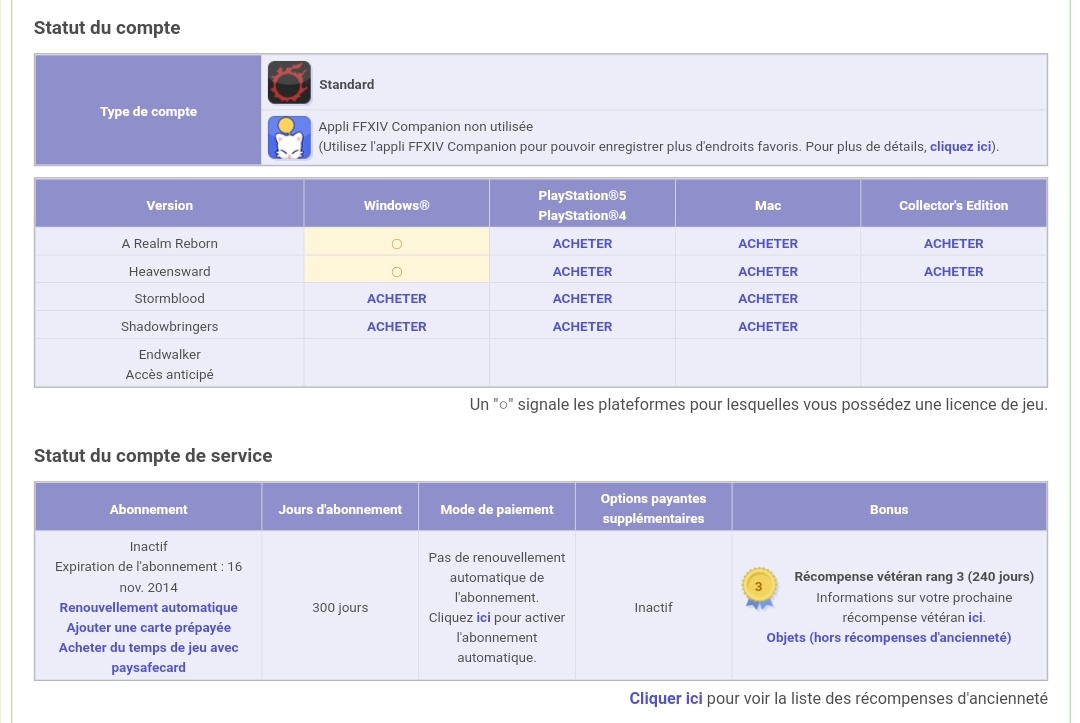Open the Renouvellement automatique link
This screenshot has height=723, width=1080.
[148, 607]
